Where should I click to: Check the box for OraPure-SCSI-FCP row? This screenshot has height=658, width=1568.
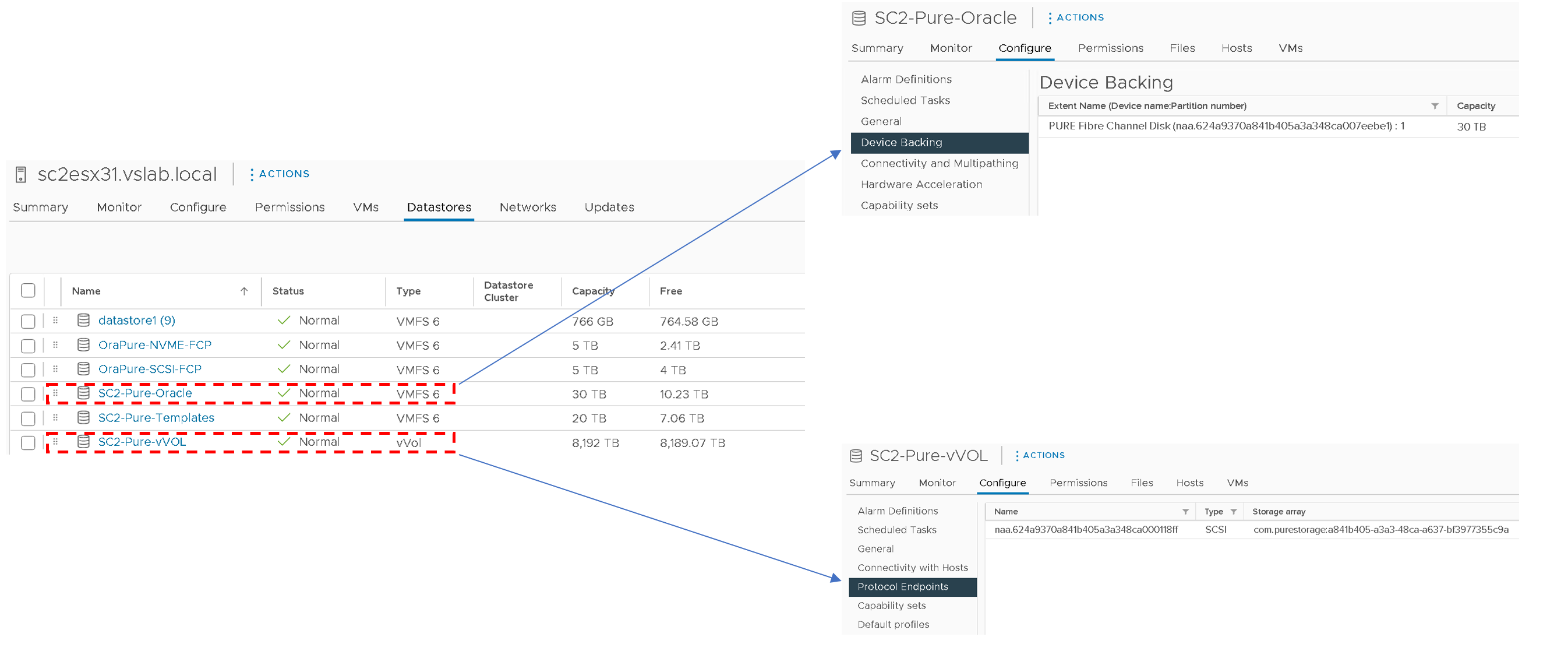pos(28,370)
